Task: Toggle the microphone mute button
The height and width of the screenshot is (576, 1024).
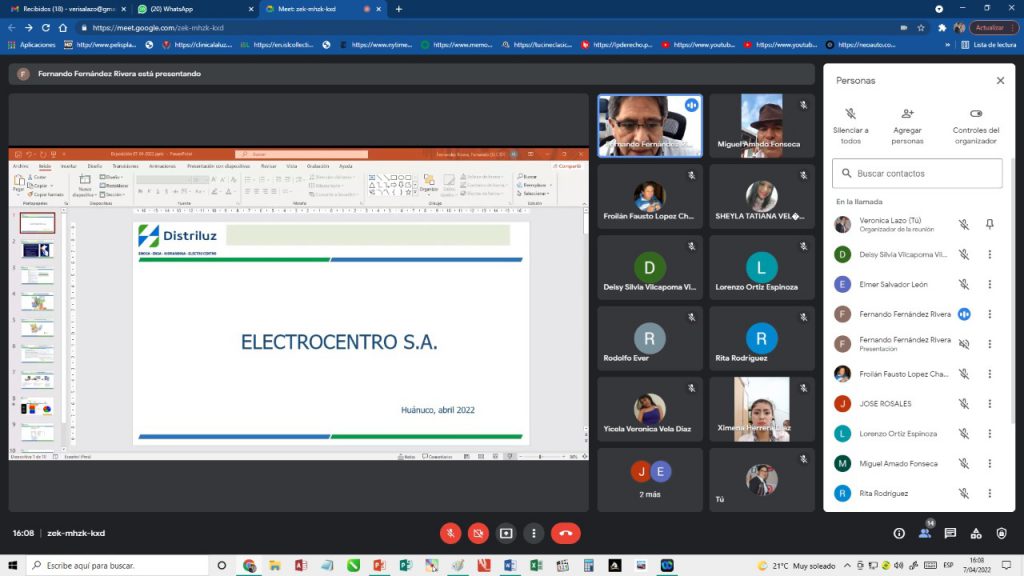Action: (x=451, y=533)
